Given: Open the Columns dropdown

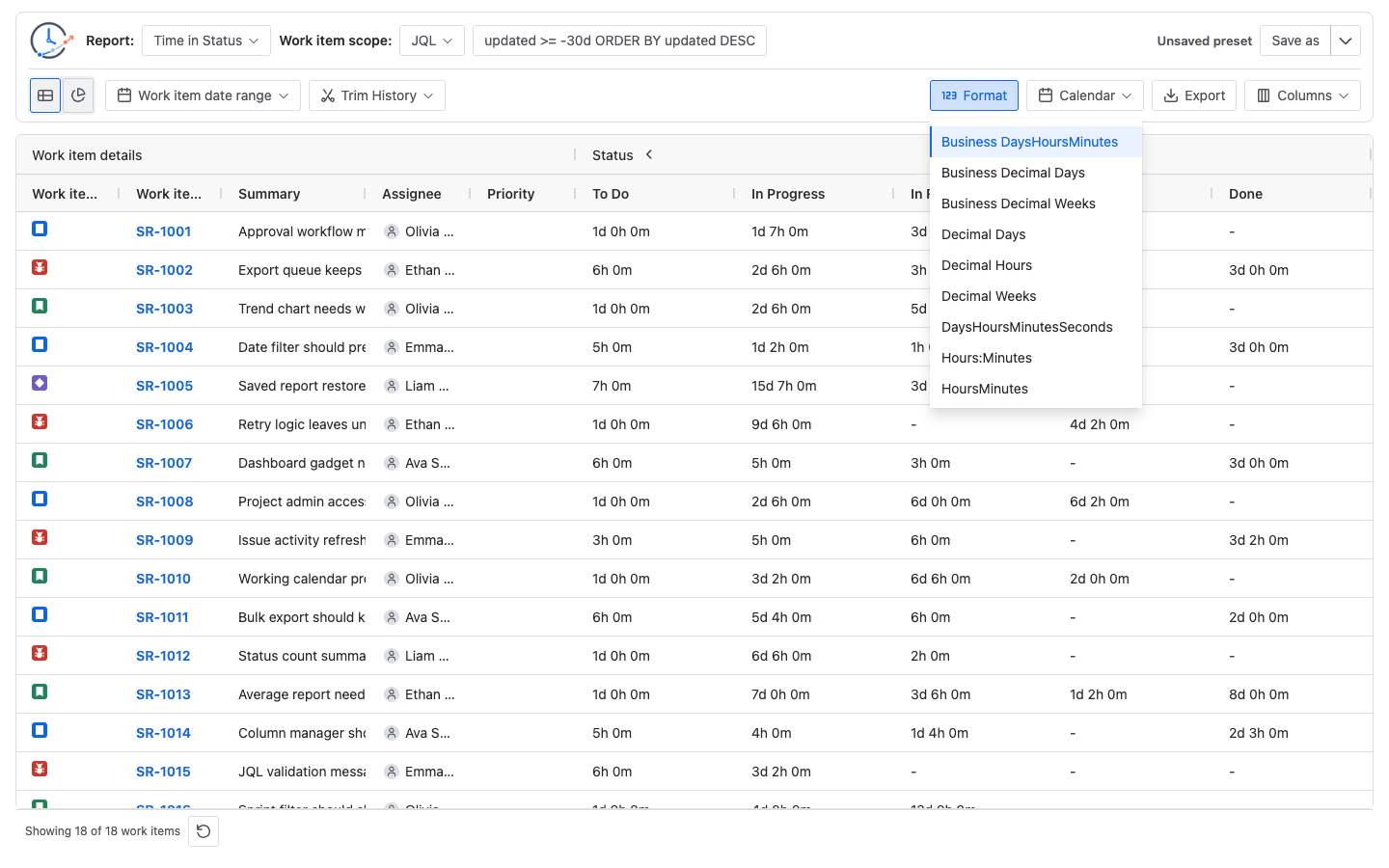Looking at the screenshot, I should coord(1302,95).
